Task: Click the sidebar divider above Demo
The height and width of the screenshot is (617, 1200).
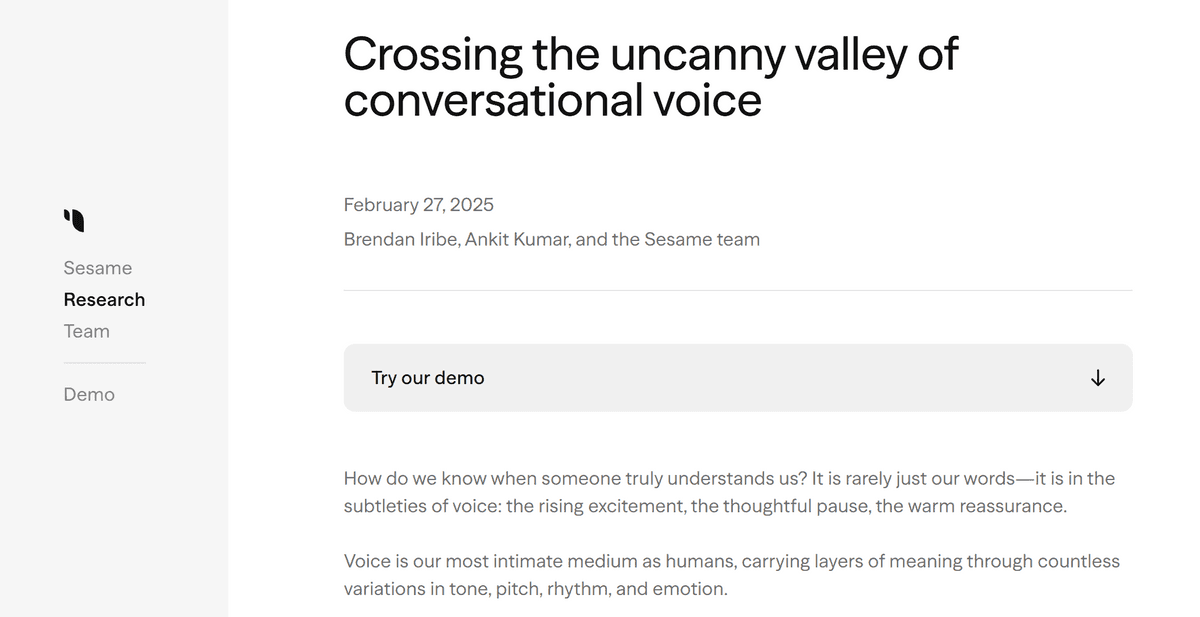Action: 105,363
